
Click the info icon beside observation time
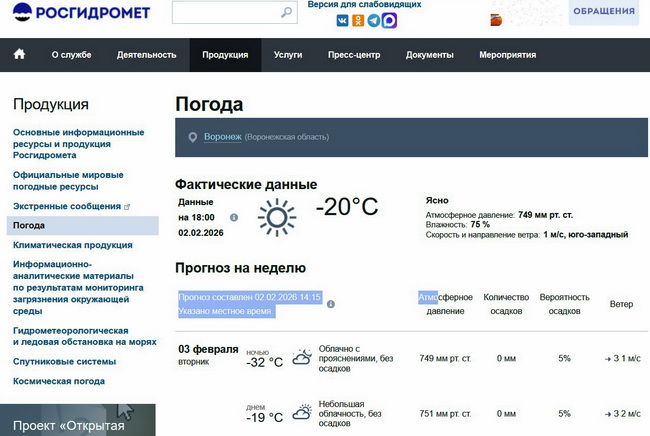point(234,217)
